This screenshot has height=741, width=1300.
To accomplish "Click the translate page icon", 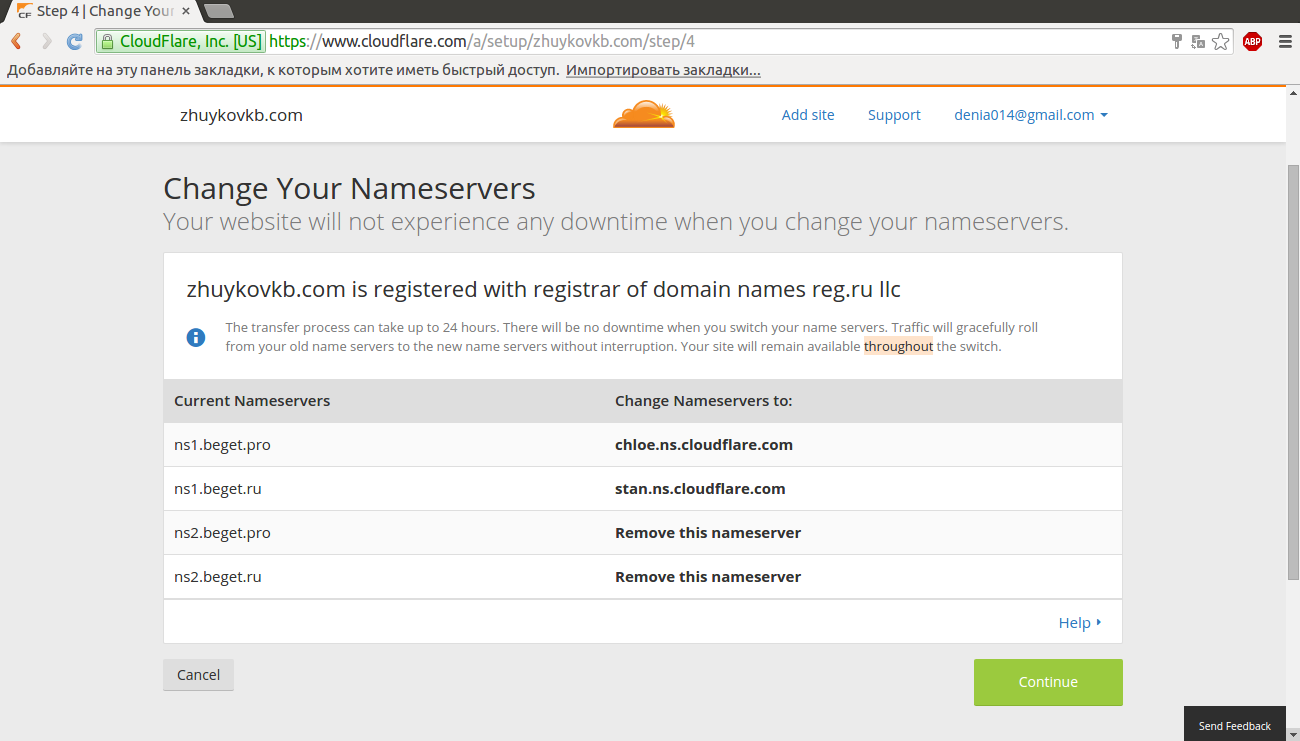I will [x=1198, y=42].
